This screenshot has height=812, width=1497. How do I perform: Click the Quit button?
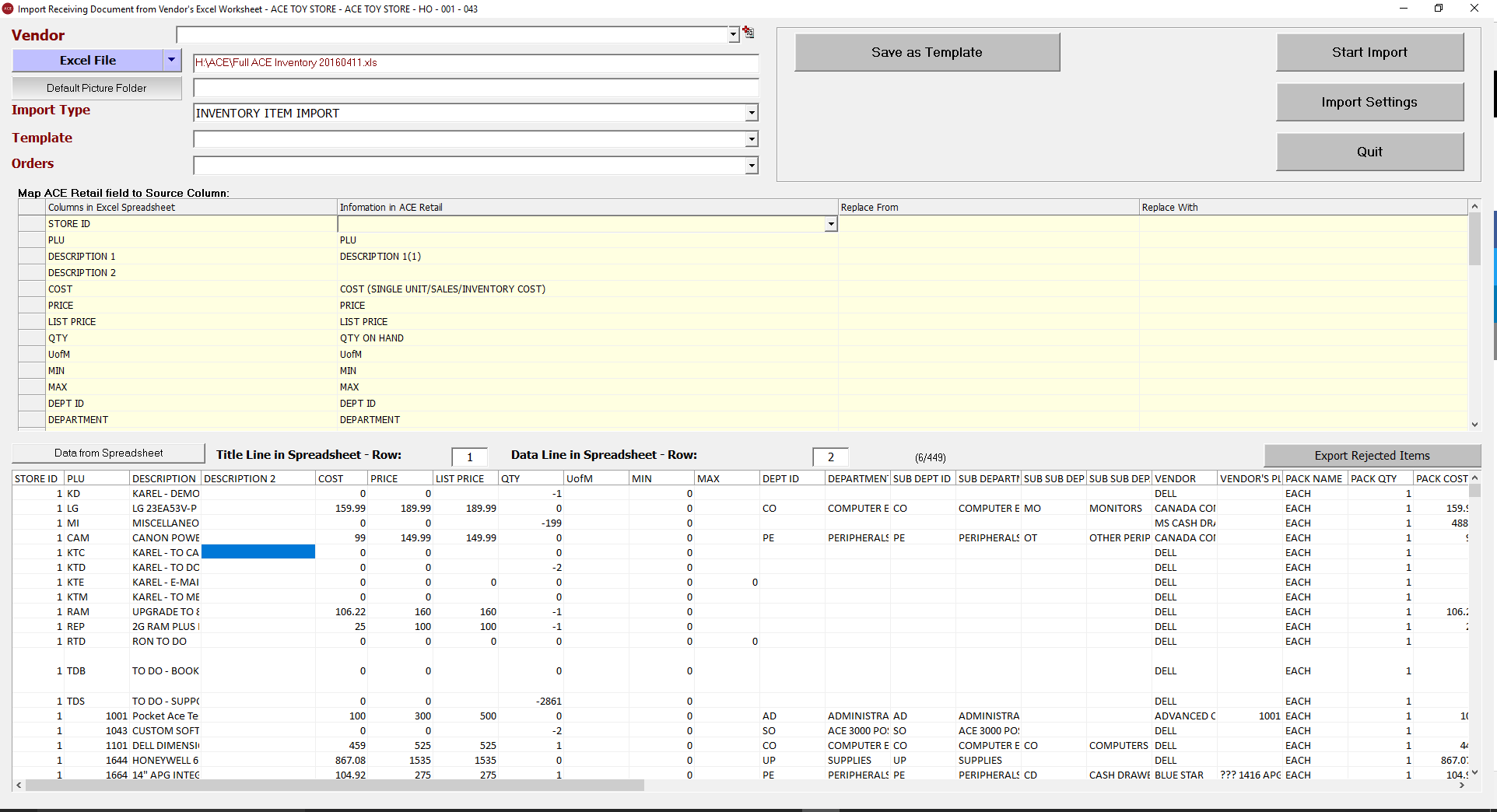point(1369,152)
